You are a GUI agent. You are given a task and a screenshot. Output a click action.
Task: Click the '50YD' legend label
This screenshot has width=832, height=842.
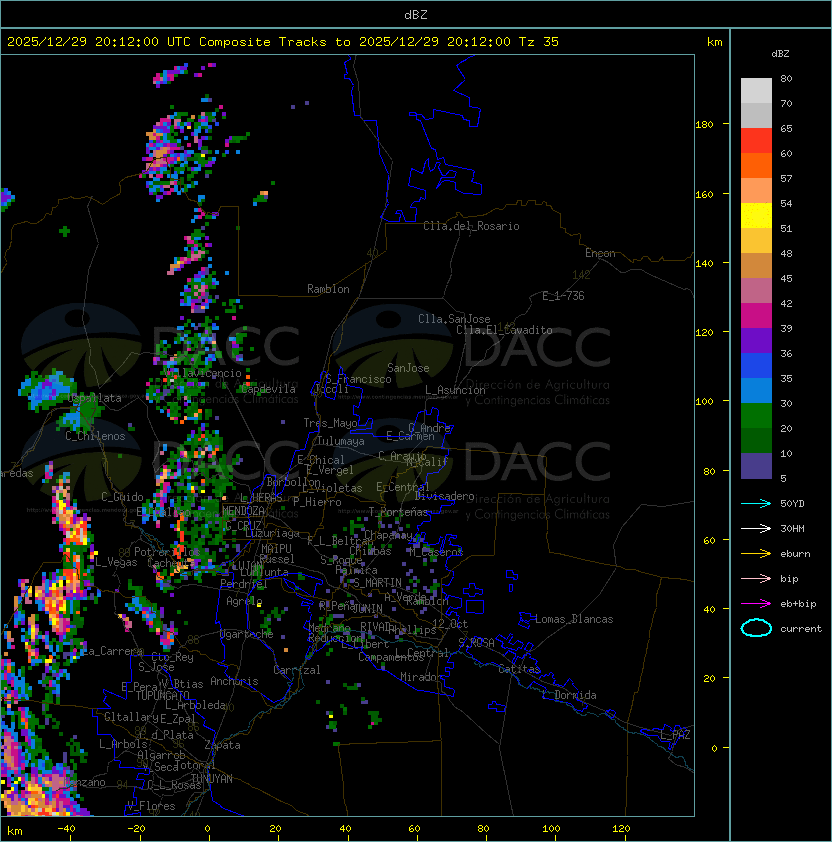[792, 504]
